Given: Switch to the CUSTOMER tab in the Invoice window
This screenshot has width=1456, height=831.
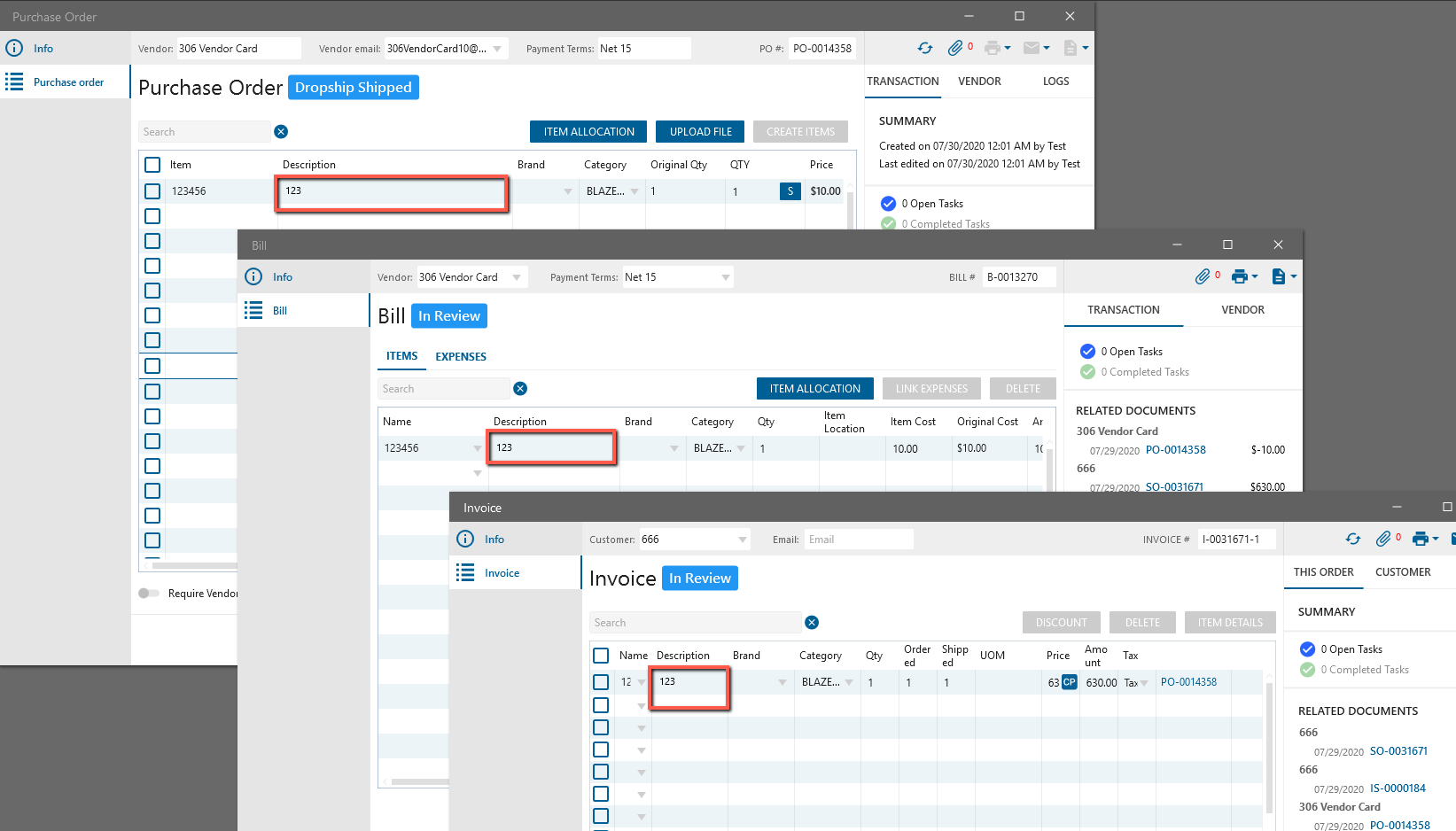Looking at the screenshot, I should (x=1403, y=572).
